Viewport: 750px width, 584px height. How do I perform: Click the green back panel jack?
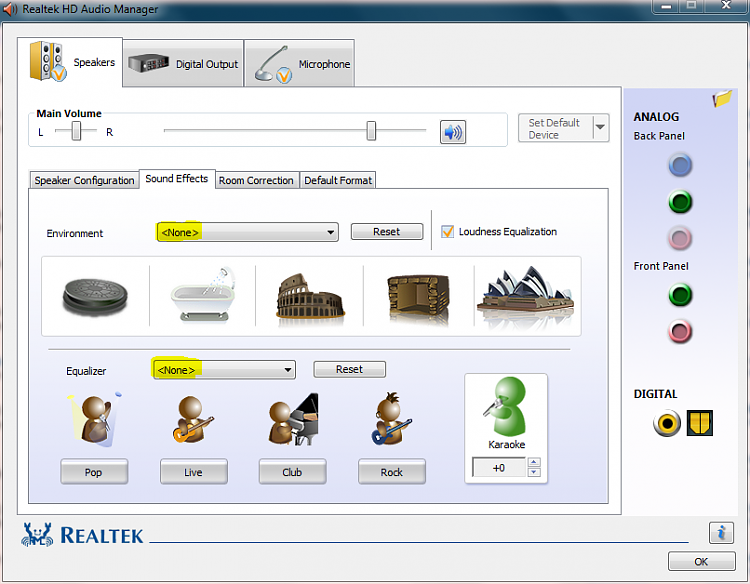coord(680,201)
